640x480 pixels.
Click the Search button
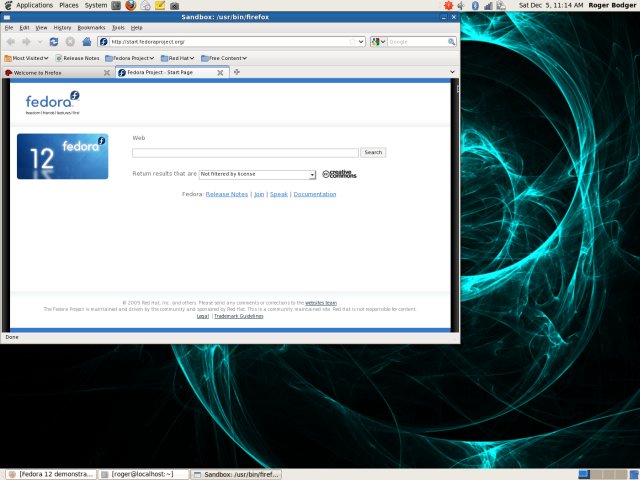pyautogui.click(x=373, y=153)
